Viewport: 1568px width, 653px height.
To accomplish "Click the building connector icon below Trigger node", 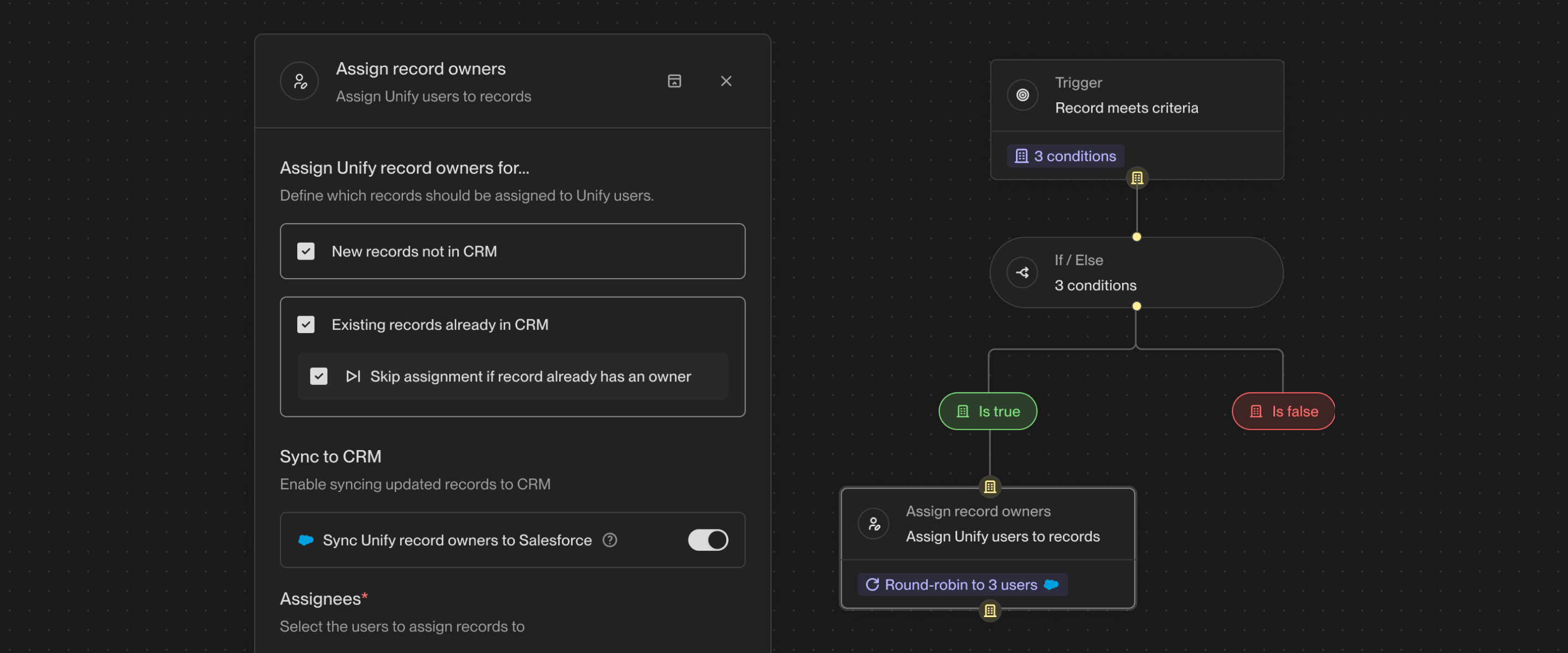I will [1136, 178].
